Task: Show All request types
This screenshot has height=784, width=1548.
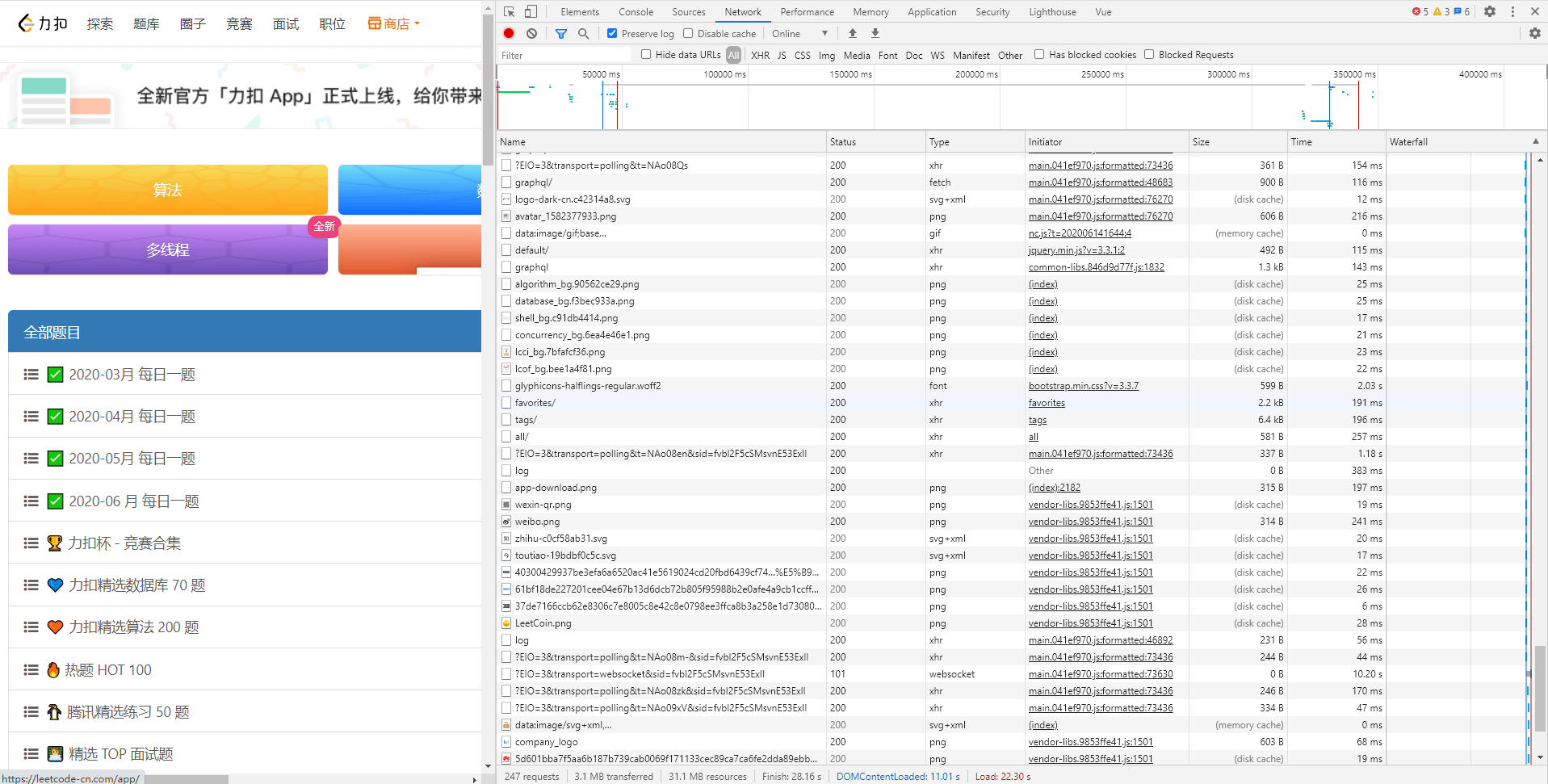Action: (733, 55)
